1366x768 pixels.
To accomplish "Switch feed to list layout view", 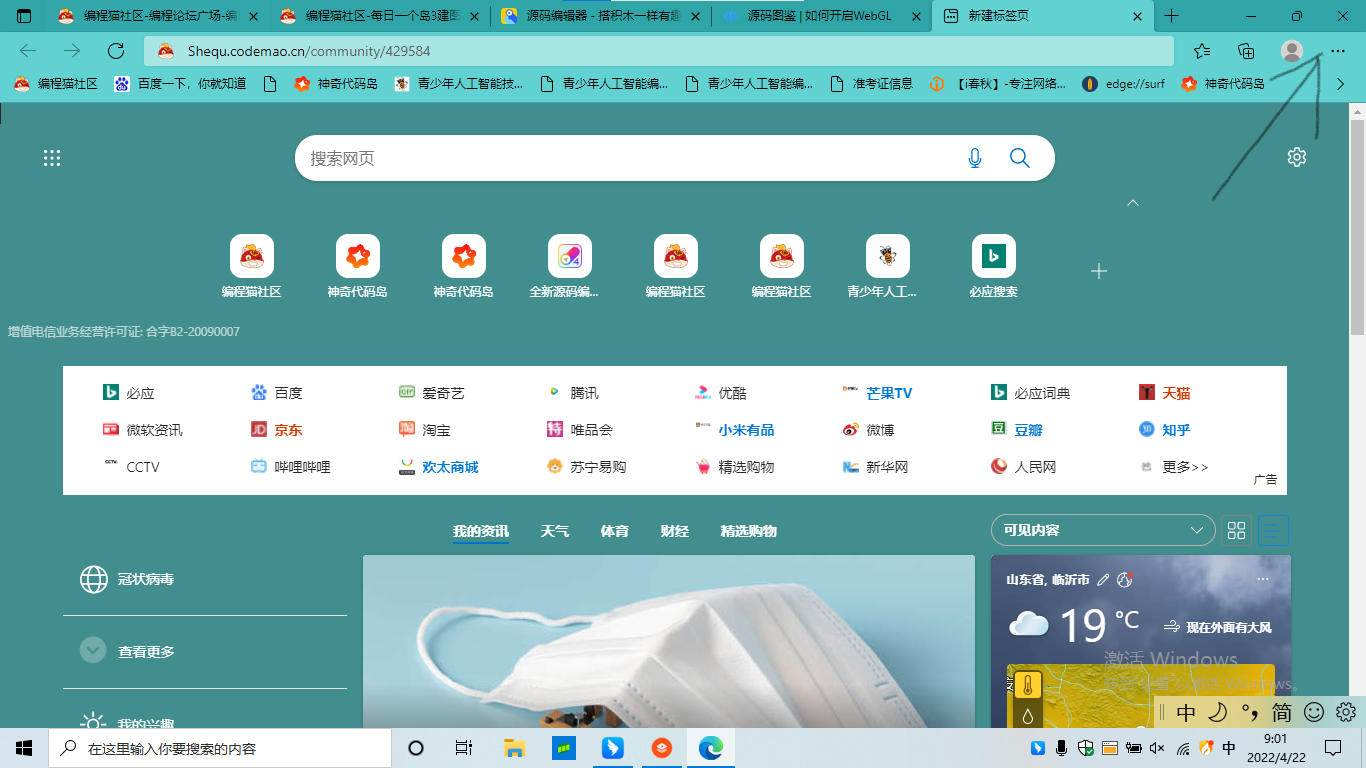I will point(1274,531).
